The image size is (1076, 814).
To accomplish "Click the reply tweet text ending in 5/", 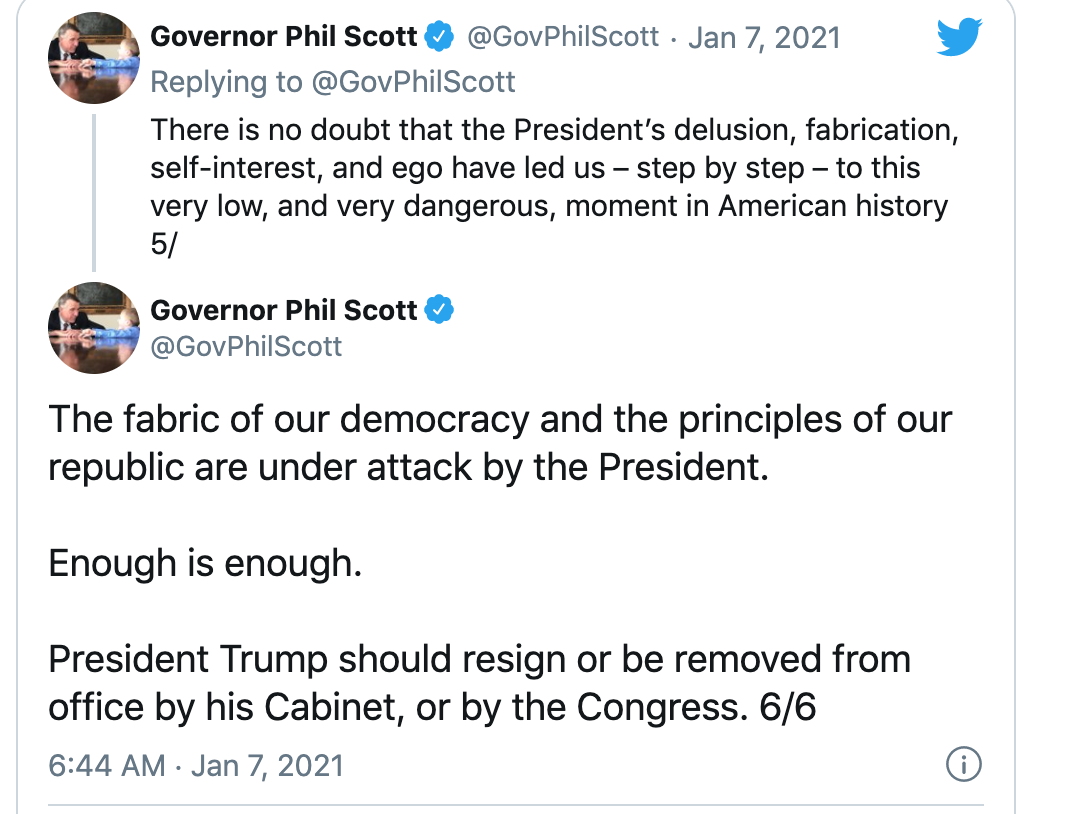I will [554, 187].
